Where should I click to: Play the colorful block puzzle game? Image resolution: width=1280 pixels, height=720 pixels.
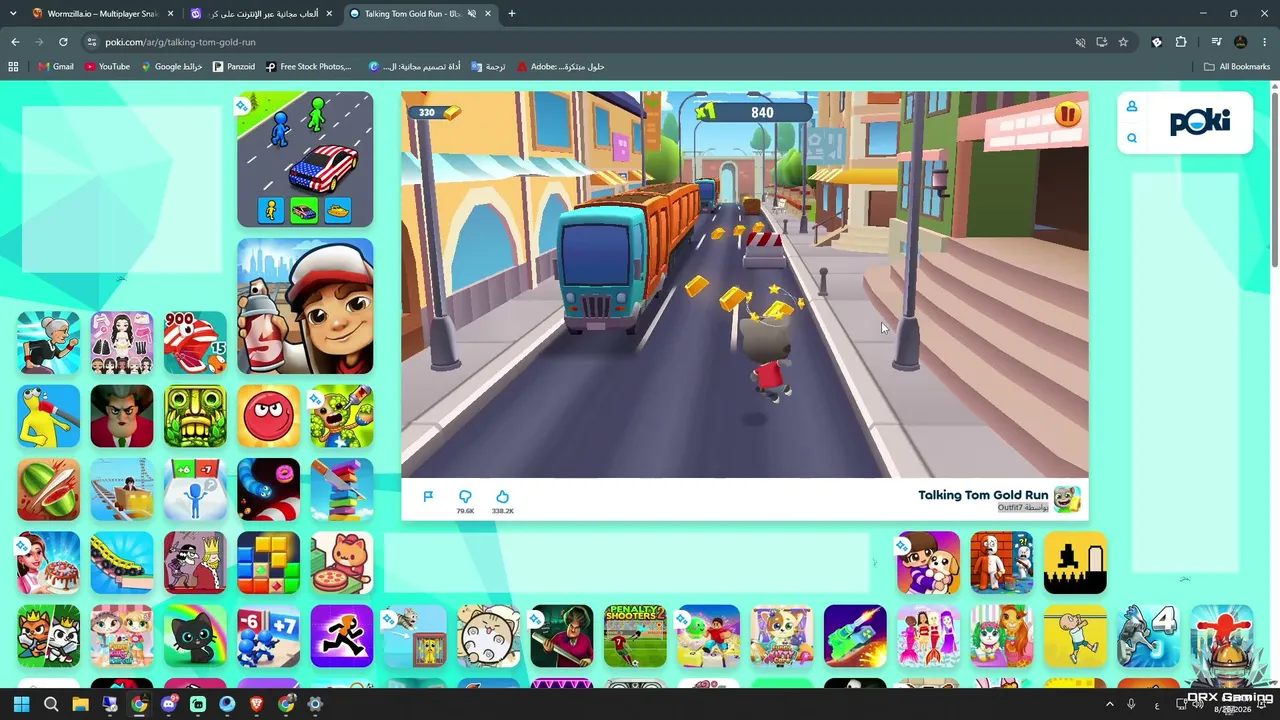pos(268,562)
